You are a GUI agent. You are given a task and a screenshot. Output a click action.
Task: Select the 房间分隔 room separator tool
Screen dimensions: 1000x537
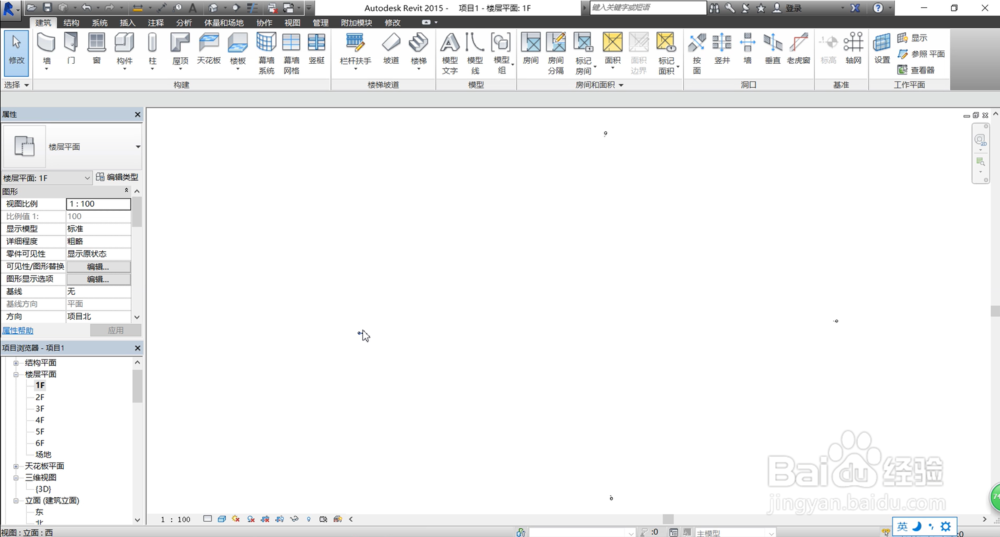coord(555,53)
